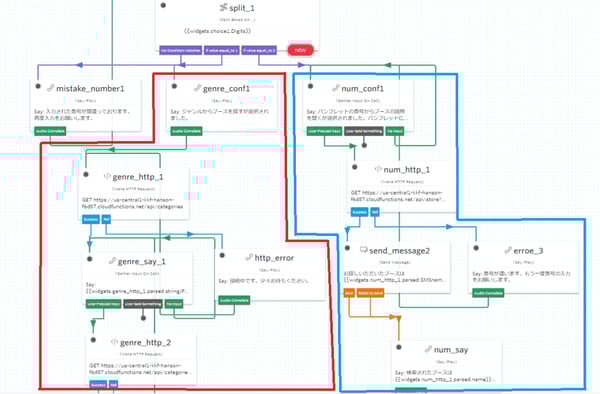The image size is (600, 394).
Task: Click the split_1 widget split icon
Action: (x=223, y=7)
